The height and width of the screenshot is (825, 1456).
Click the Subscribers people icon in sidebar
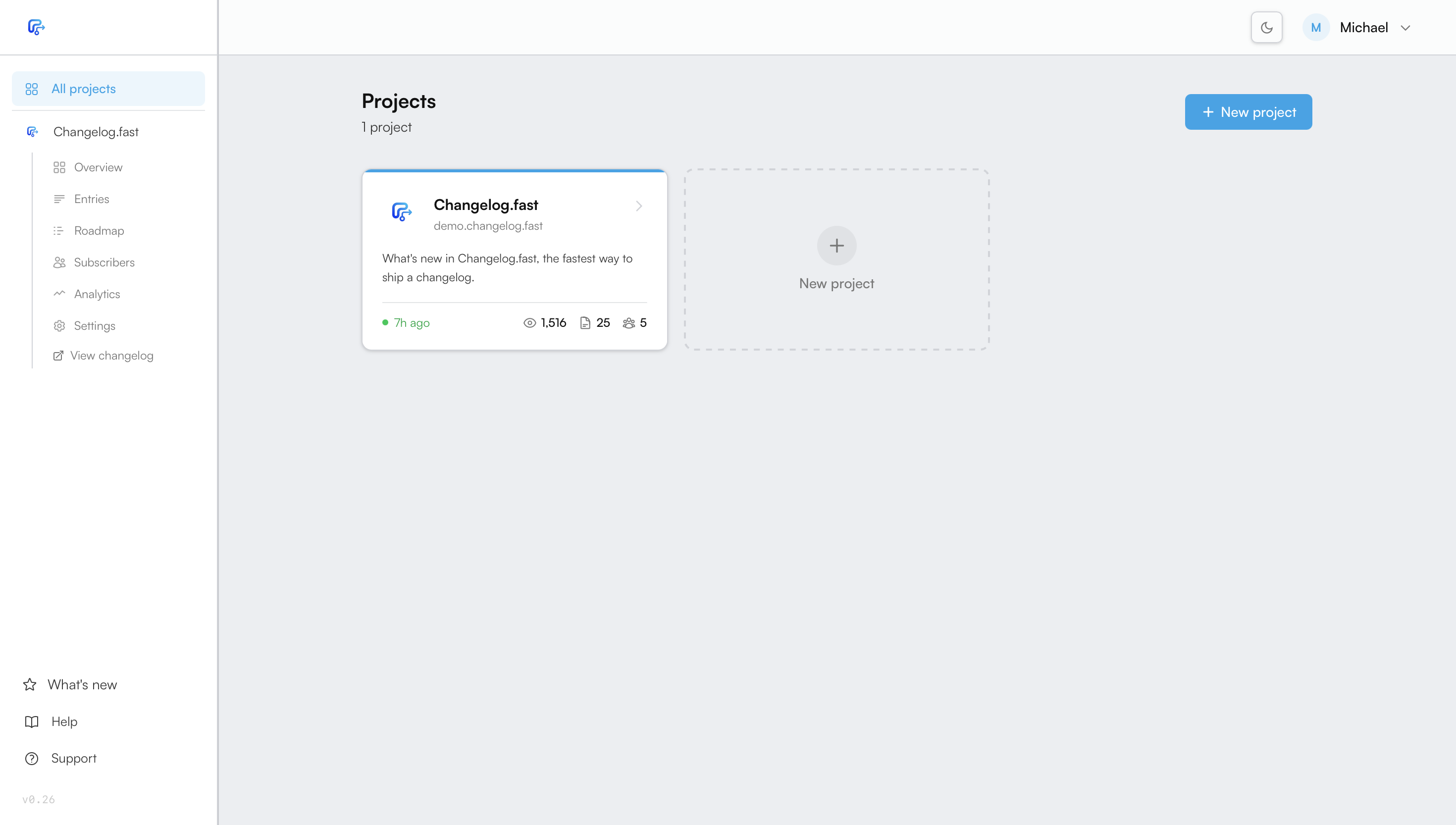[x=59, y=262]
